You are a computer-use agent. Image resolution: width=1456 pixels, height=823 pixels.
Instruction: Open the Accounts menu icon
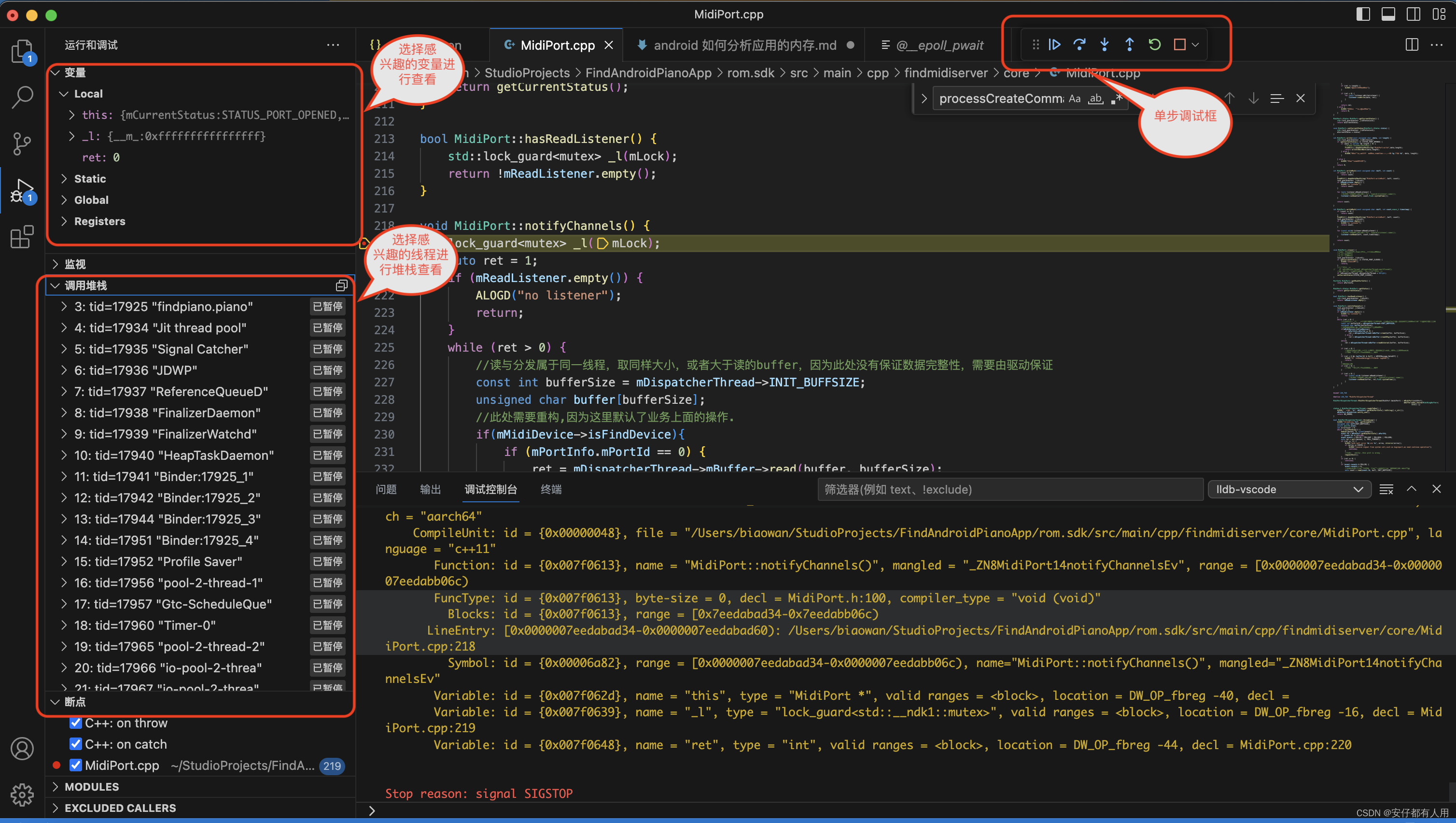coord(22,749)
